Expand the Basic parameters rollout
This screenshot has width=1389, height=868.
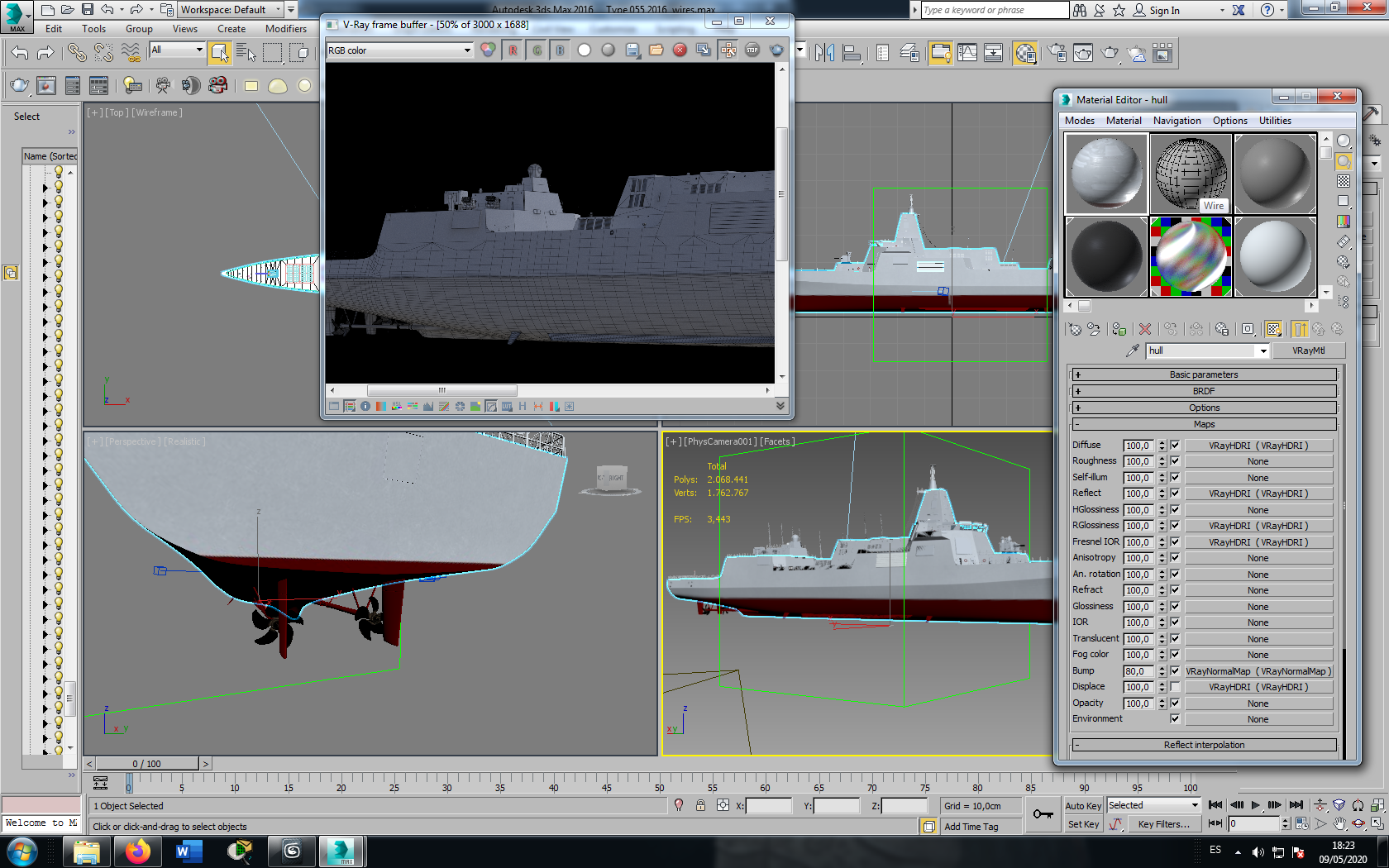pos(1203,375)
